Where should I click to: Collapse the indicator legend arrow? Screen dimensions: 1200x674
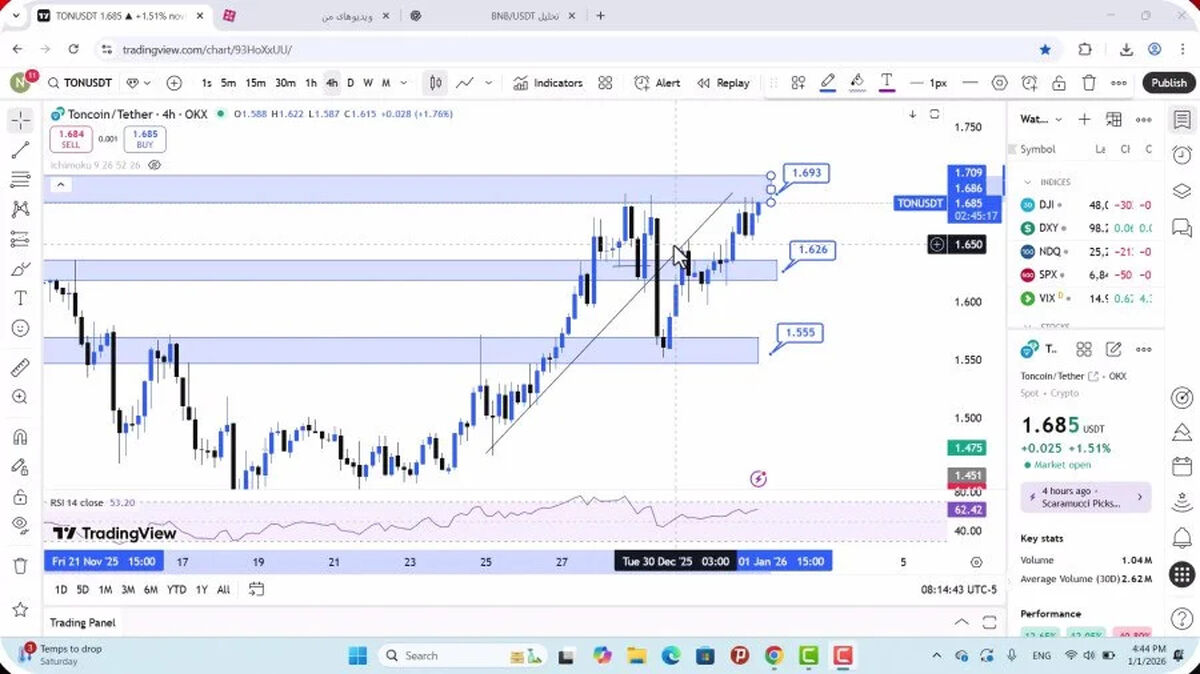pyautogui.click(x=60, y=184)
